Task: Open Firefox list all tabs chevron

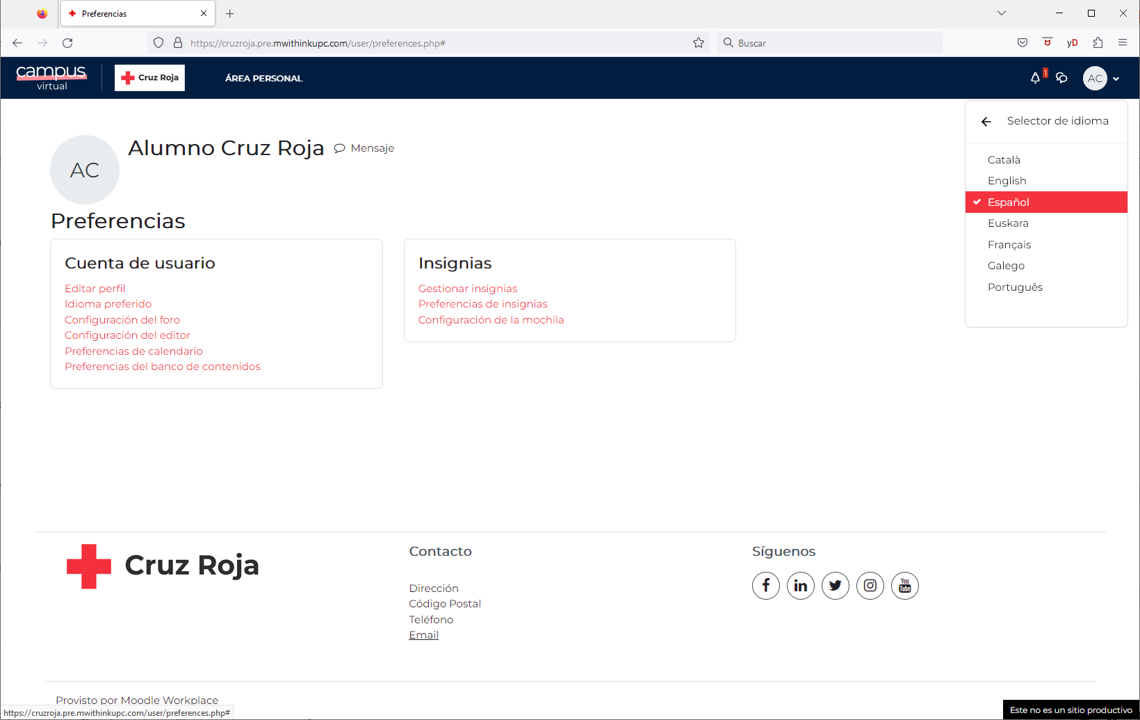Action: (x=1001, y=14)
